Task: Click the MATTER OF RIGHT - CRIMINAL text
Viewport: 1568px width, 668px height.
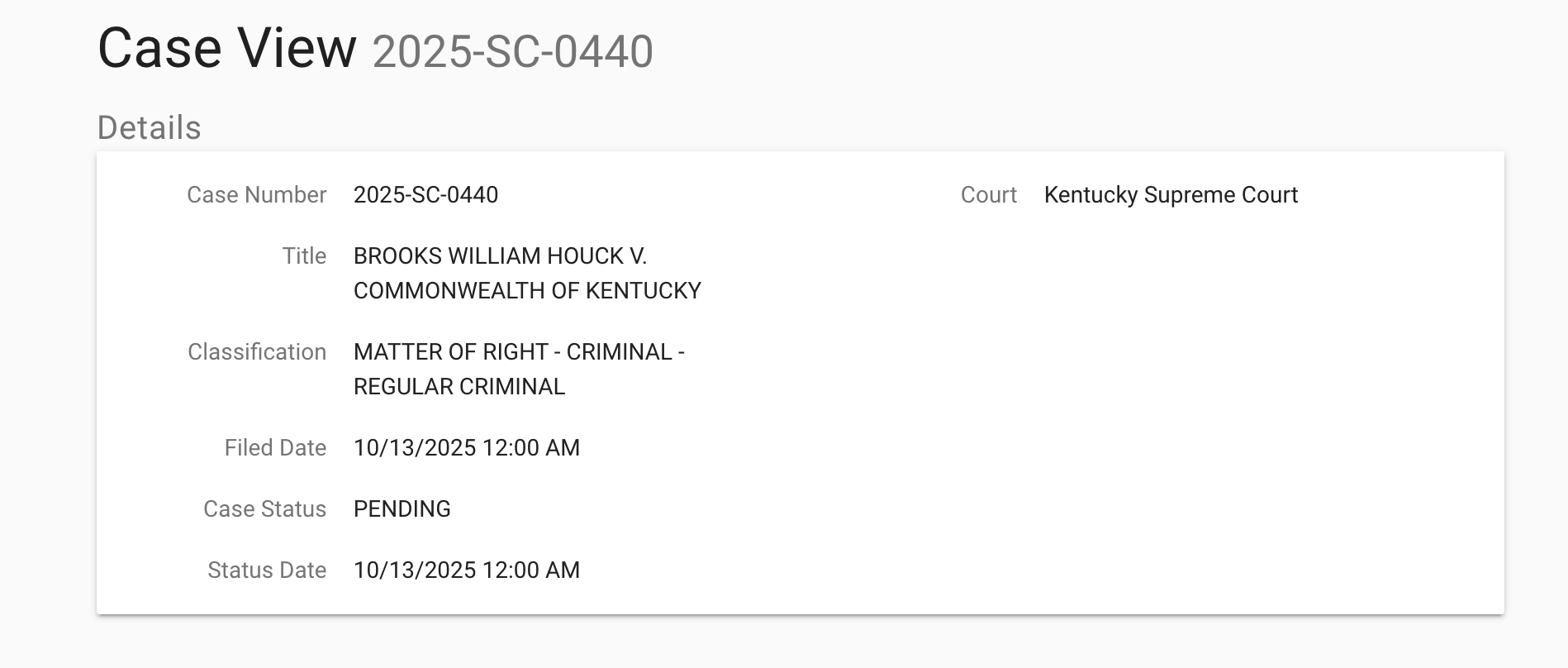Action: [519, 352]
